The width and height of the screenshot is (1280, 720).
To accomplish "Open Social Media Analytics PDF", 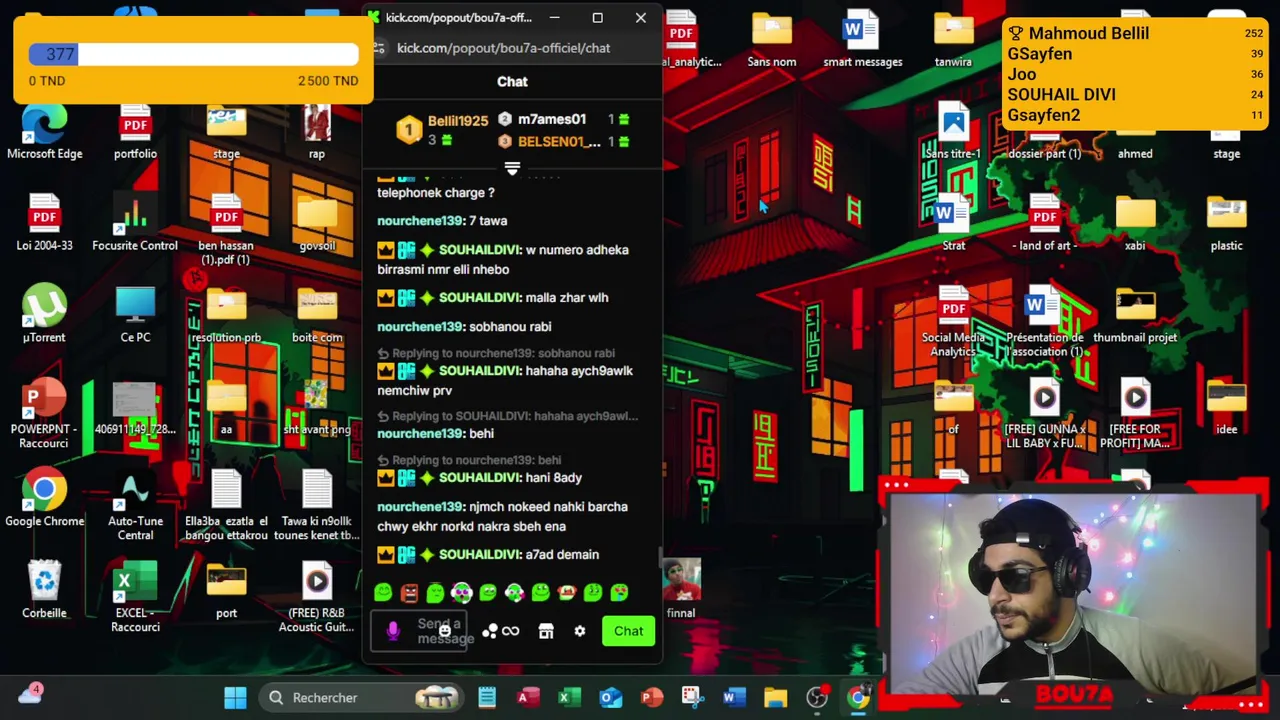I will 953,322.
